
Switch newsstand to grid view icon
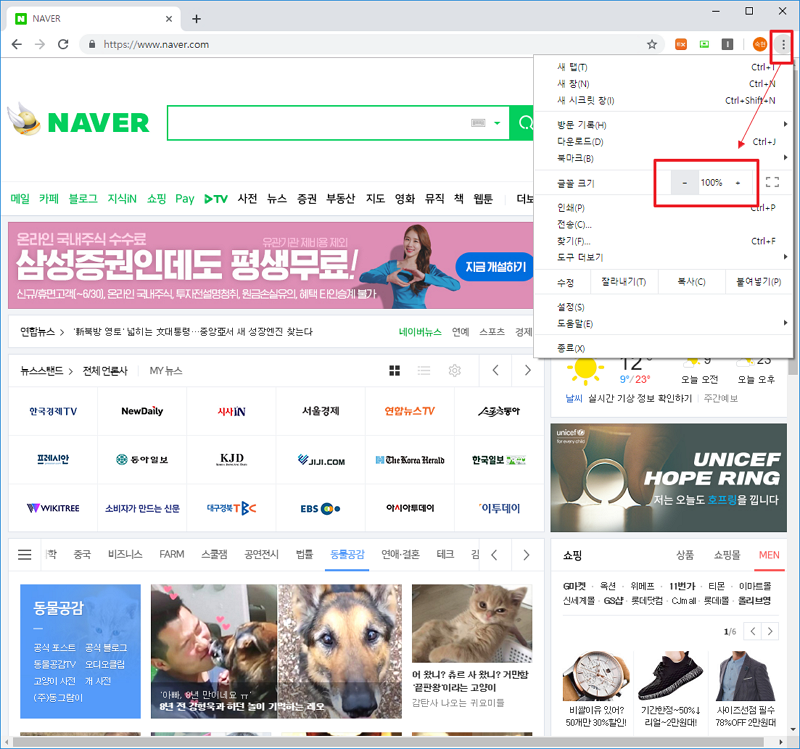(394, 370)
